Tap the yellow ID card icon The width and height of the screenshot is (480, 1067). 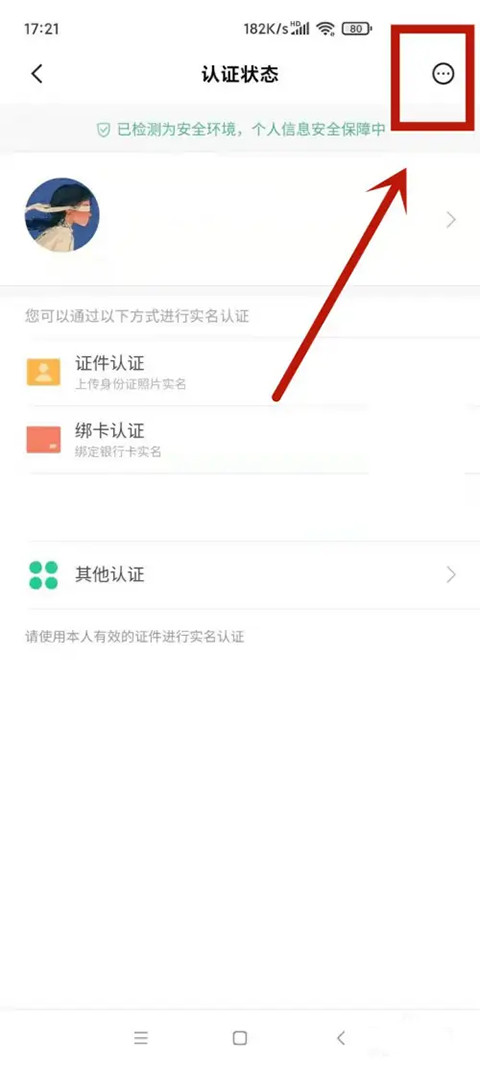(x=44, y=372)
